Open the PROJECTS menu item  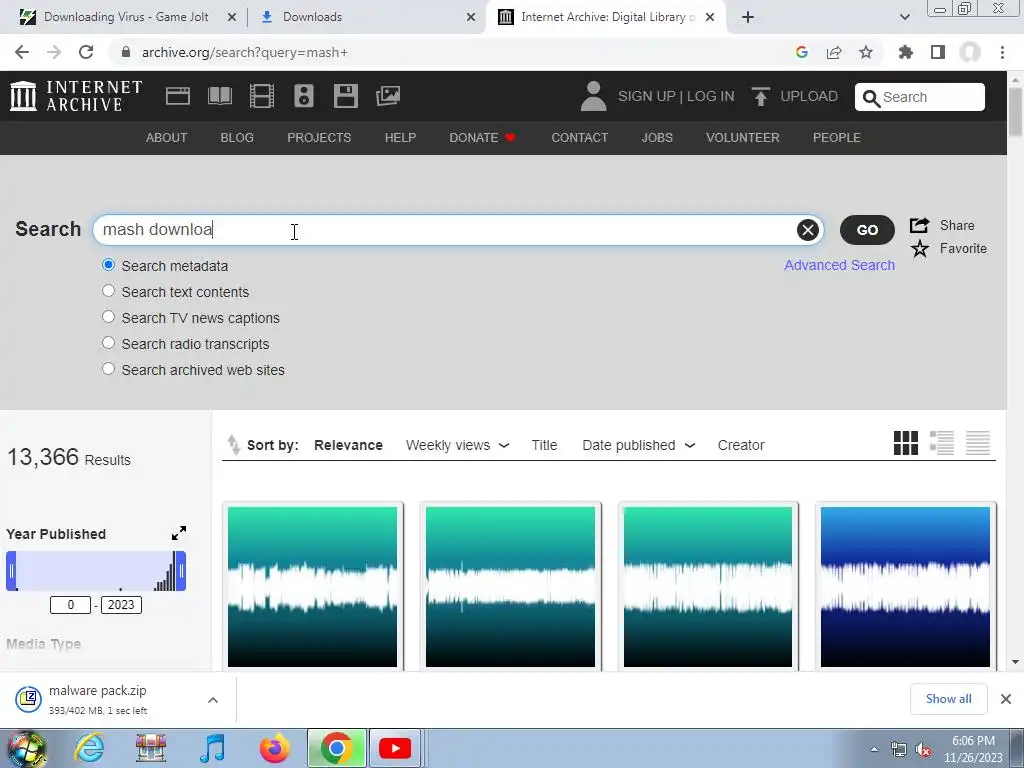319,138
